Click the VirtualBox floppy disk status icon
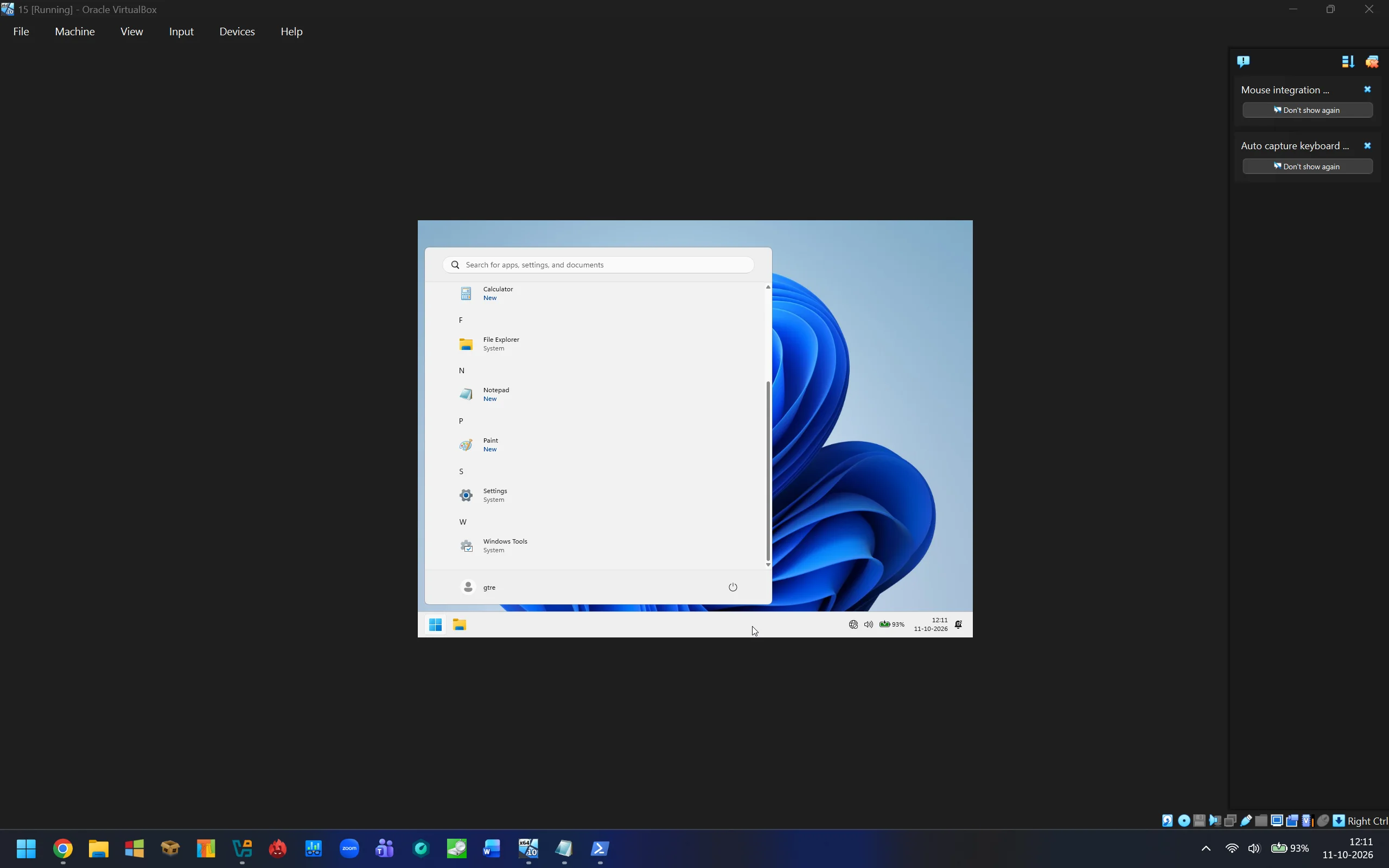 coord(1200,821)
